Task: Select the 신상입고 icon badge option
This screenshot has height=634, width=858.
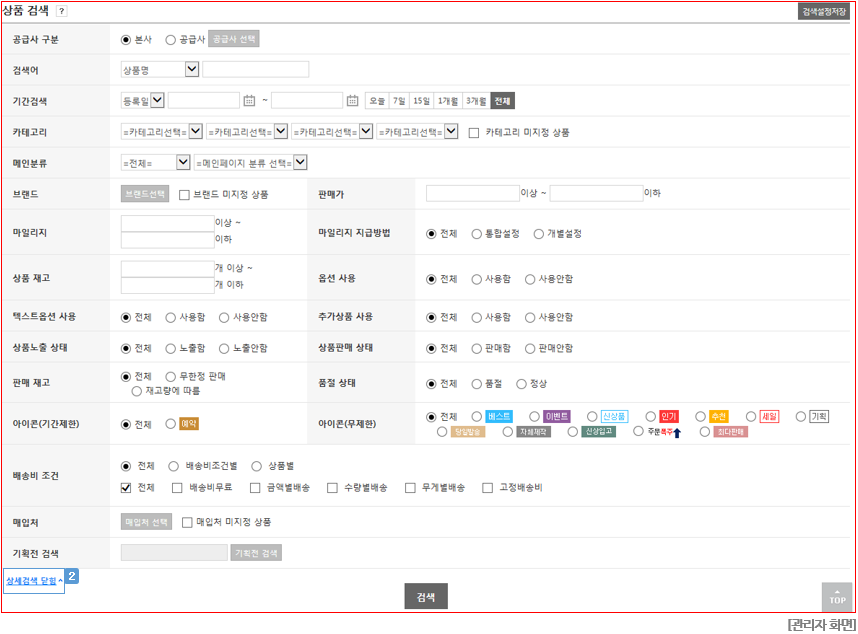Action: pyautogui.click(x=572, y=432)
